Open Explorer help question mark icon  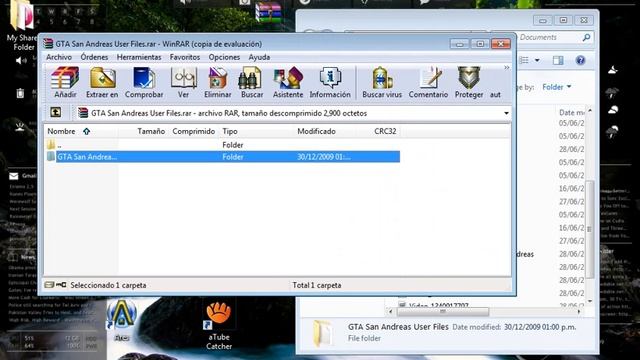click(580, 60)
